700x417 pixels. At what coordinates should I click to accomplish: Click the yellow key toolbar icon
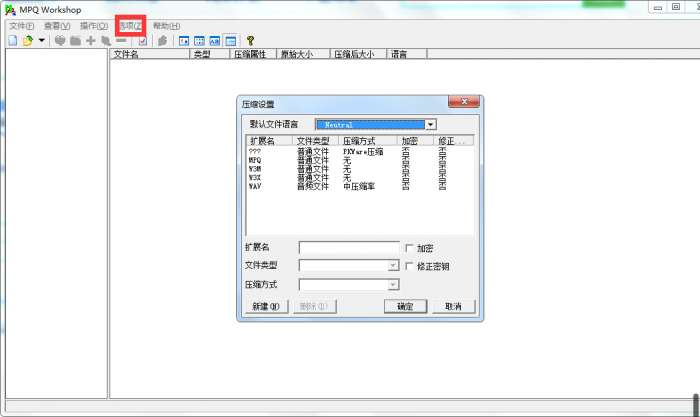pos(250,41)
